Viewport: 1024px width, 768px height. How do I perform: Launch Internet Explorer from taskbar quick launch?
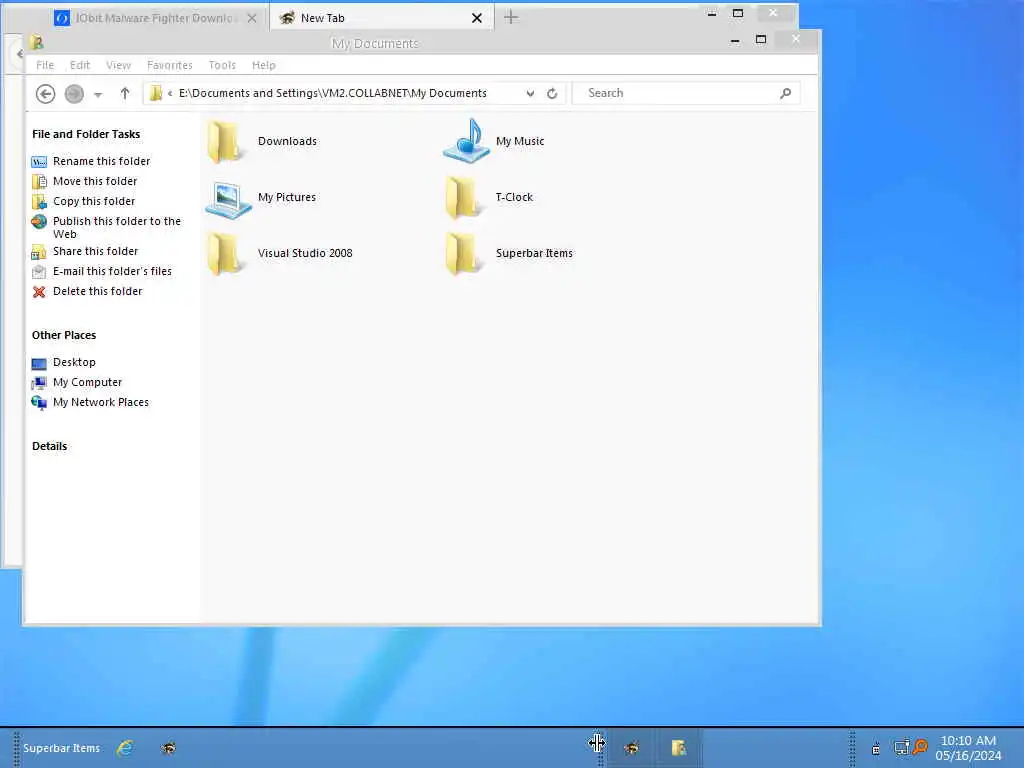[x=125, y=748]
